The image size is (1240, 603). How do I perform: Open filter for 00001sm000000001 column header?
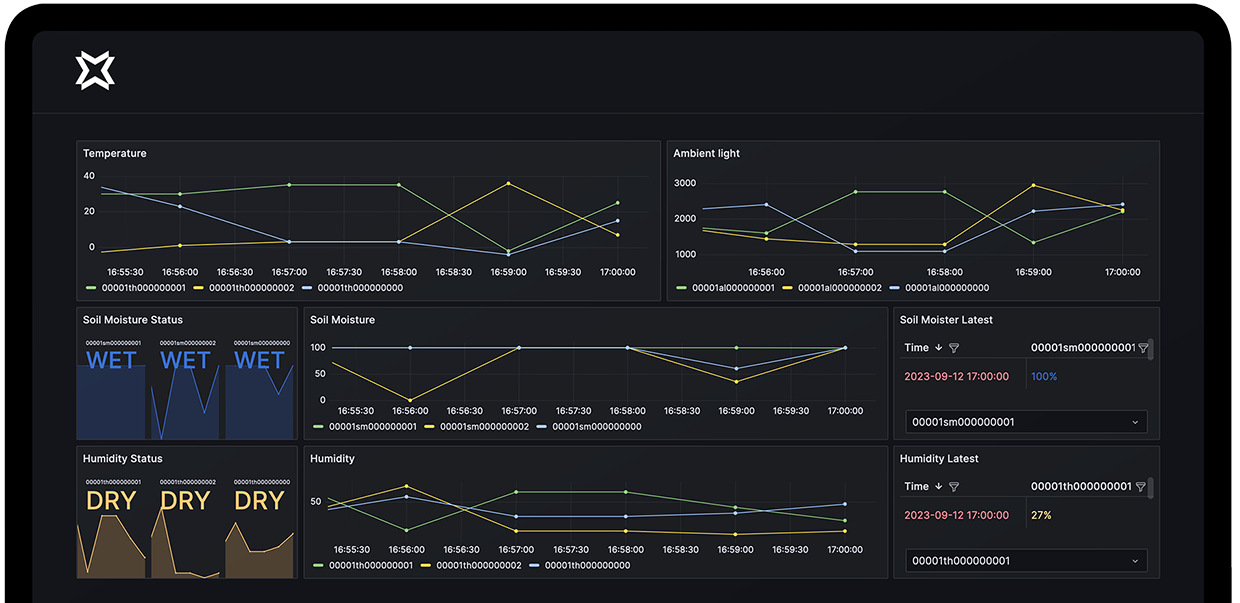click(1143, 348)
